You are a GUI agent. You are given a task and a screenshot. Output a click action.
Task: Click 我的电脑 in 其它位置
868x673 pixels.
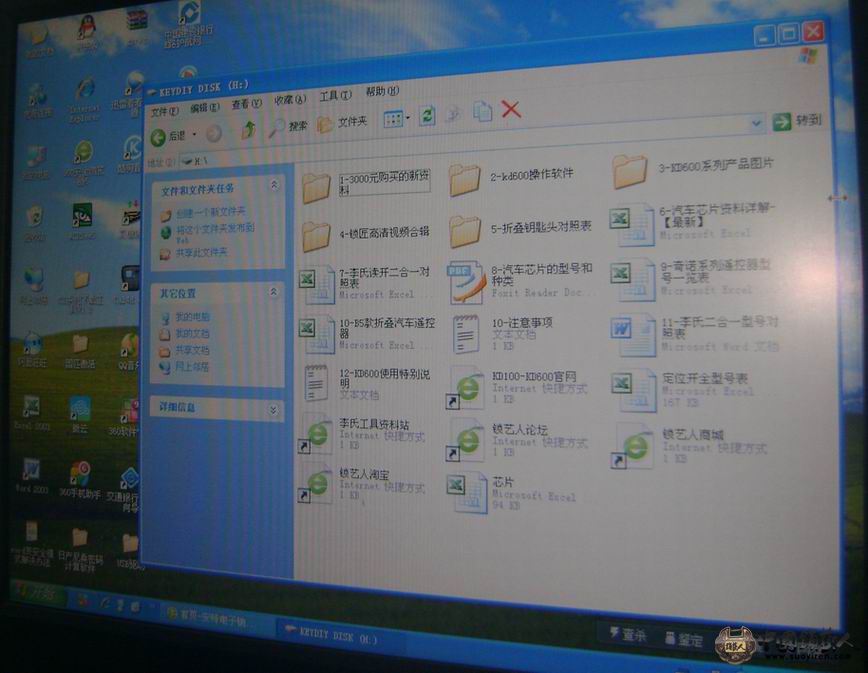pyautogui.click(x=185, y=317)
